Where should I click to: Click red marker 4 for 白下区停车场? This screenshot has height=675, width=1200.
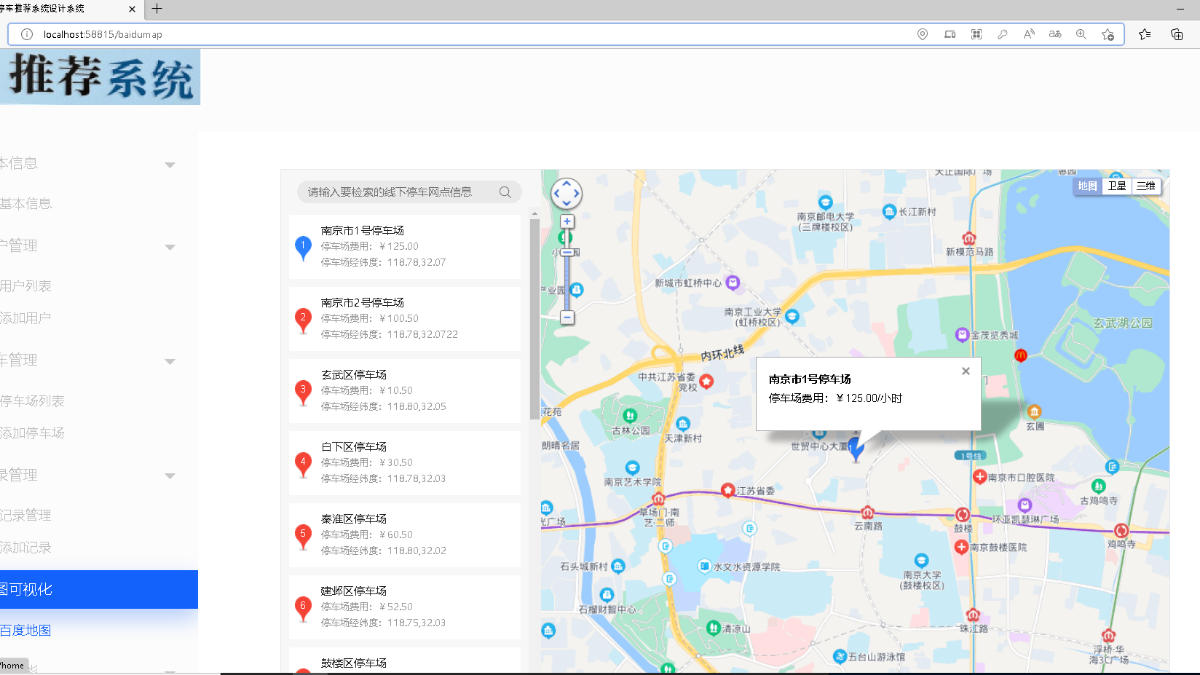click(304, 464)
